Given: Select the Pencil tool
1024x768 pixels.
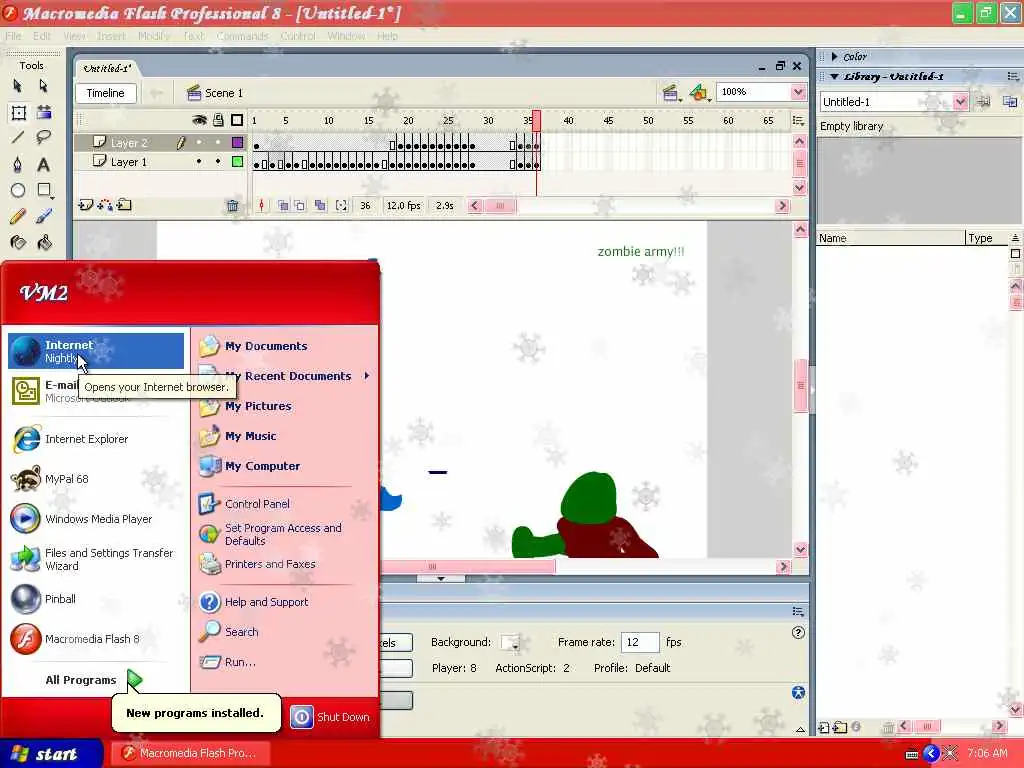Looking at the screenshot, I should pos(18,216).
